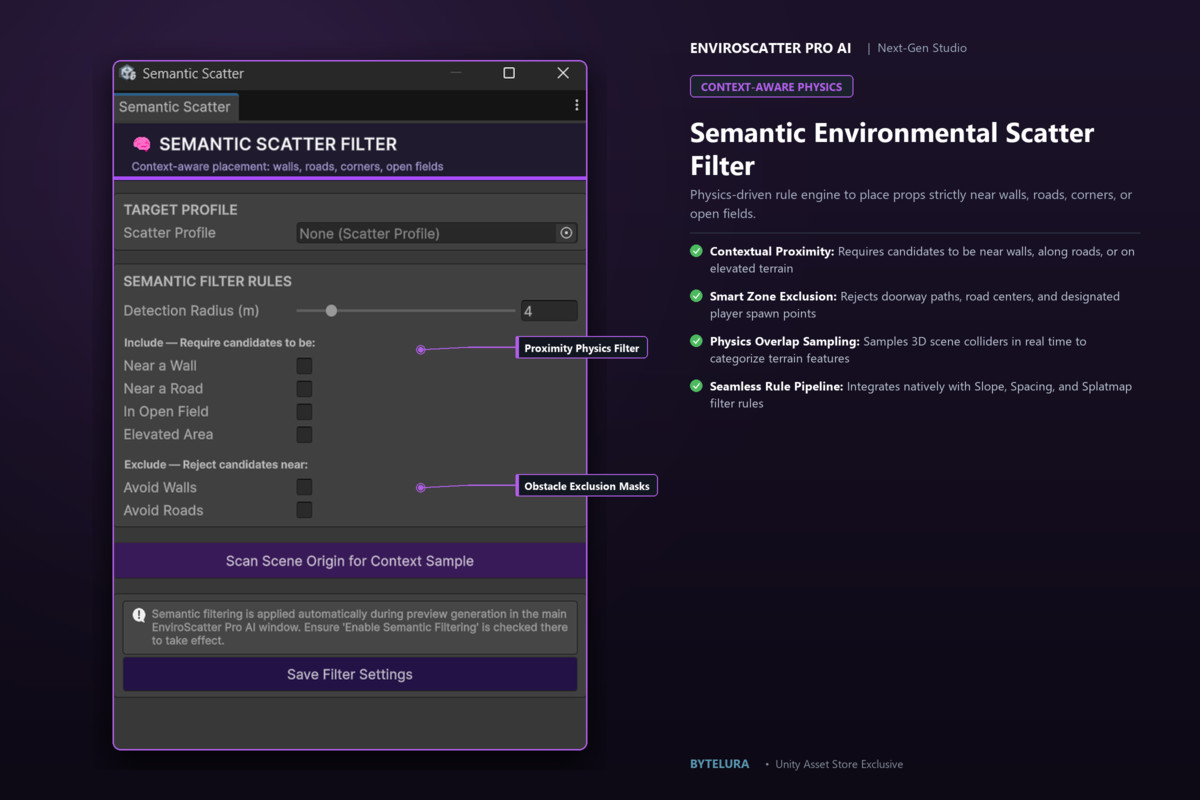Image resolution: width=1200 pixels, height=800 pixels.
Task: Click the 'Exclude — Reject candidates near:' text
Action: coord(216,465)
